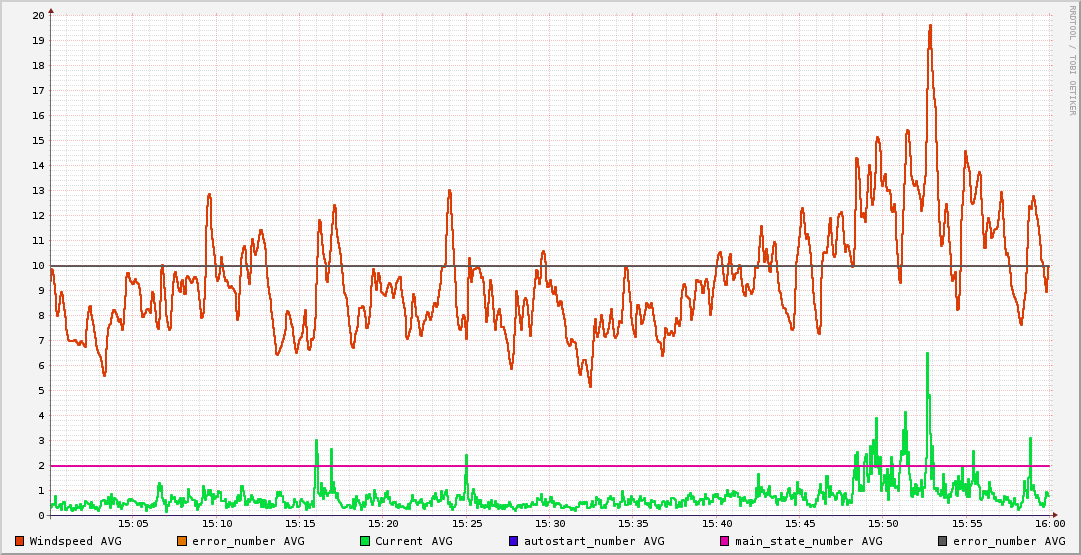Screen dimensions: 1081x555
Task: Click the 15:05 time axis label
Action: pos(134,524)
